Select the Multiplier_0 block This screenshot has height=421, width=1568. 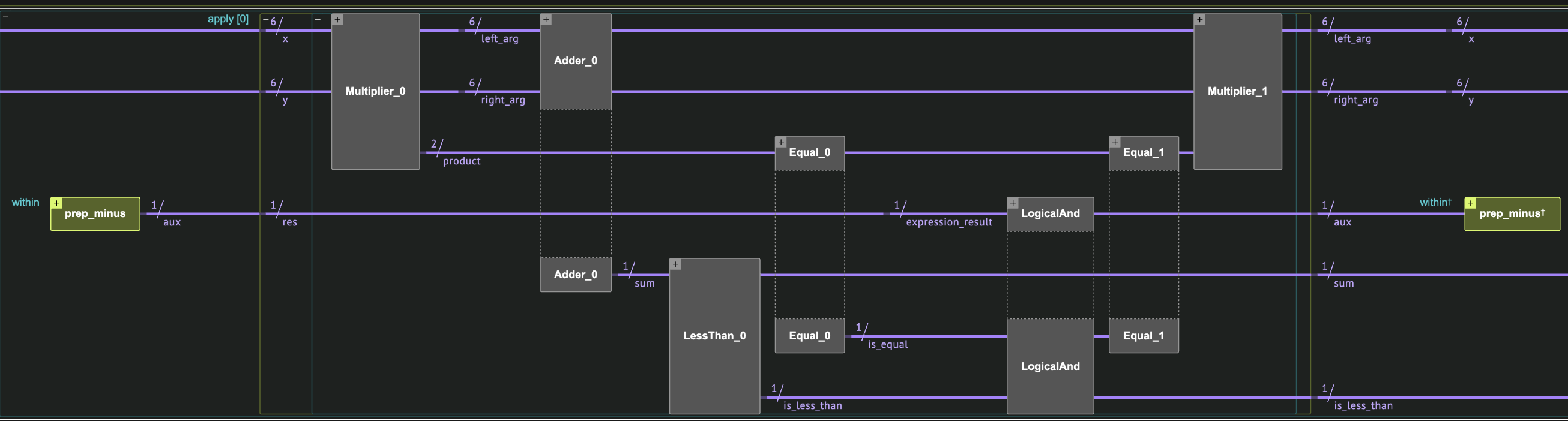pos(376,92)
